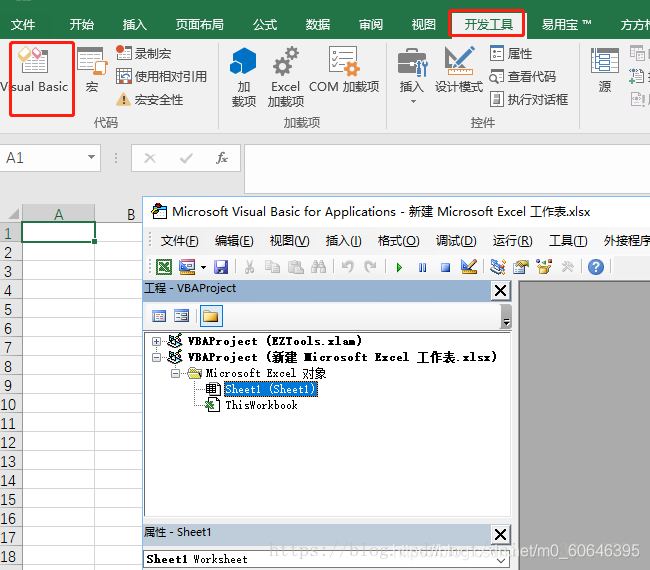Open Object Browser toolbar icon

[544, 267]
